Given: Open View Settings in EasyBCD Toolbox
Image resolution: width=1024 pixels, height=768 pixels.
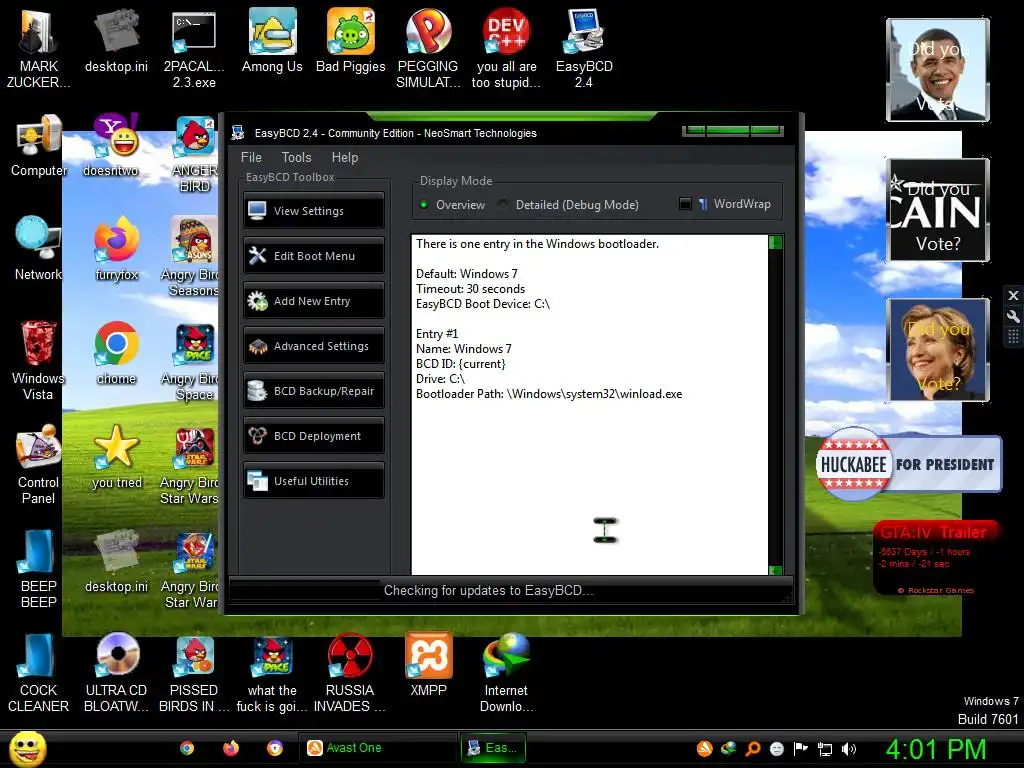Looking at the screenshot, I should (313, 210).
